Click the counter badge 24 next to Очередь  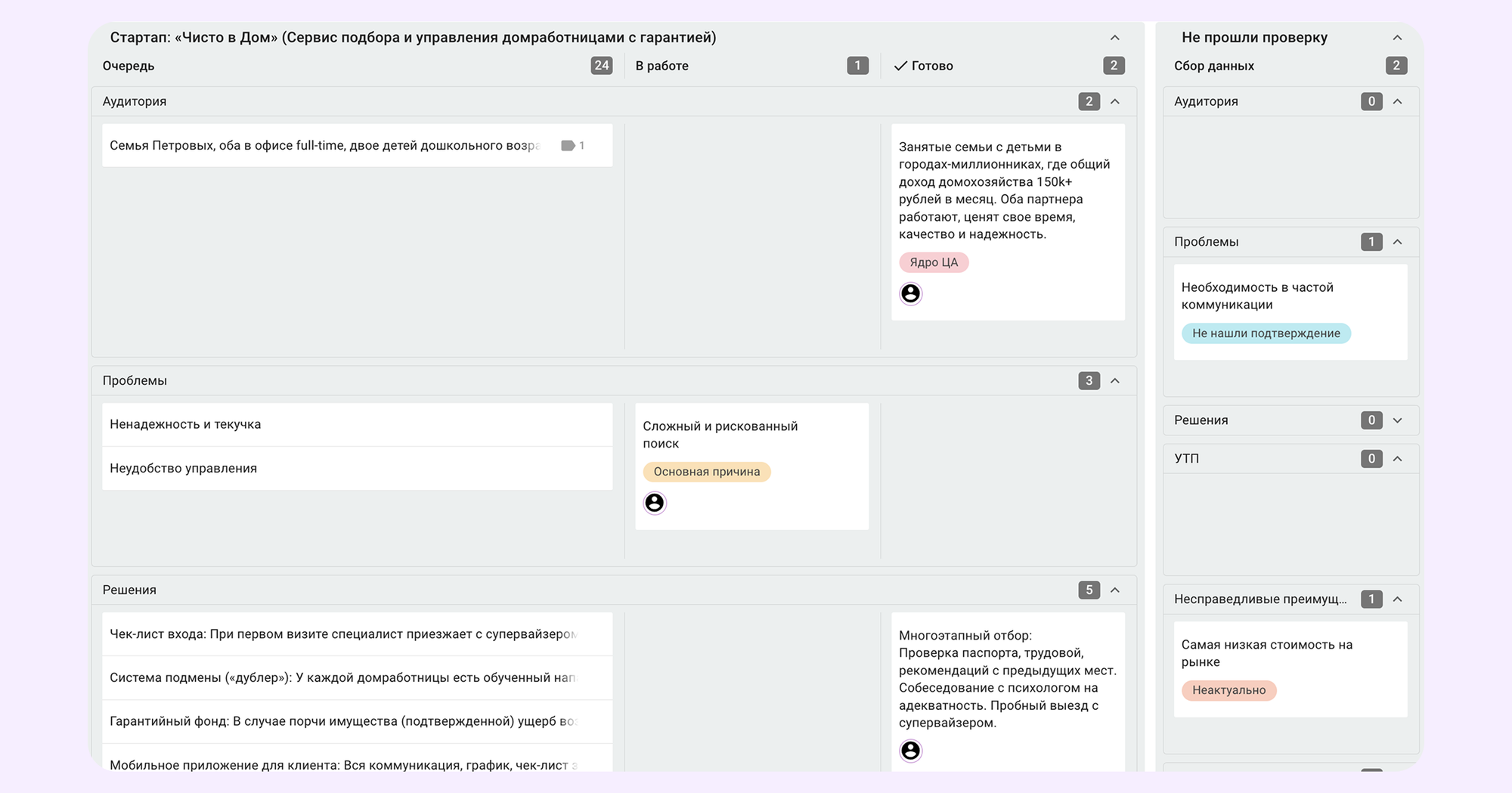click(602, 66)
